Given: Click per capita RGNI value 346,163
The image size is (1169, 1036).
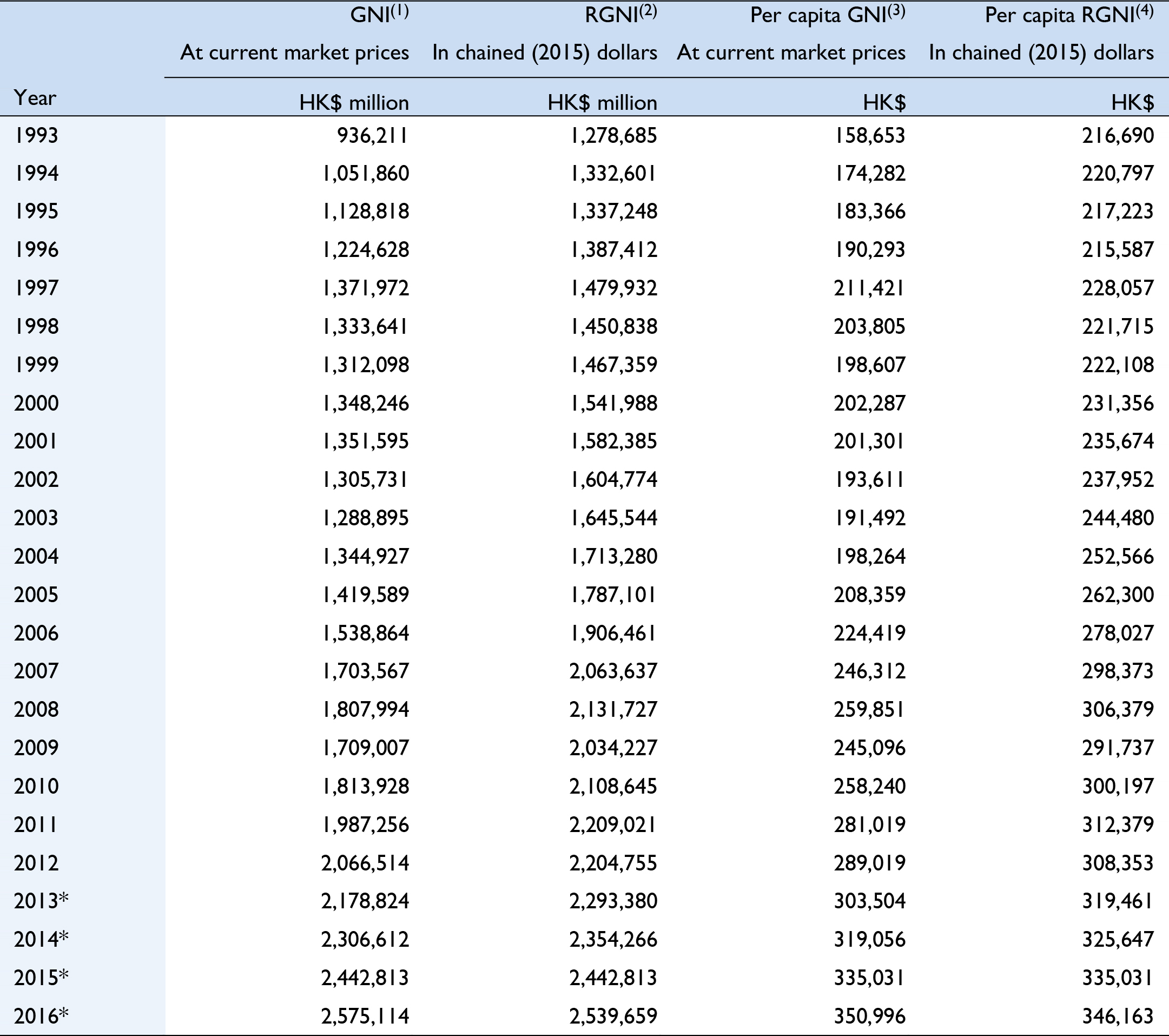Looking at the screenshot, I should (x=1118, y=1016).
